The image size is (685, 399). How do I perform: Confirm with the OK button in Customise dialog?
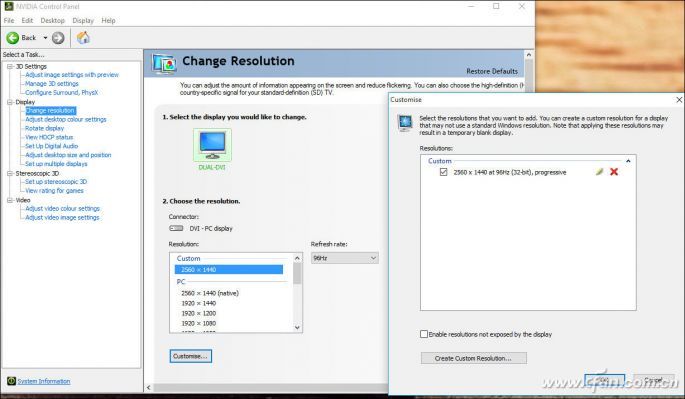(604, 380)
